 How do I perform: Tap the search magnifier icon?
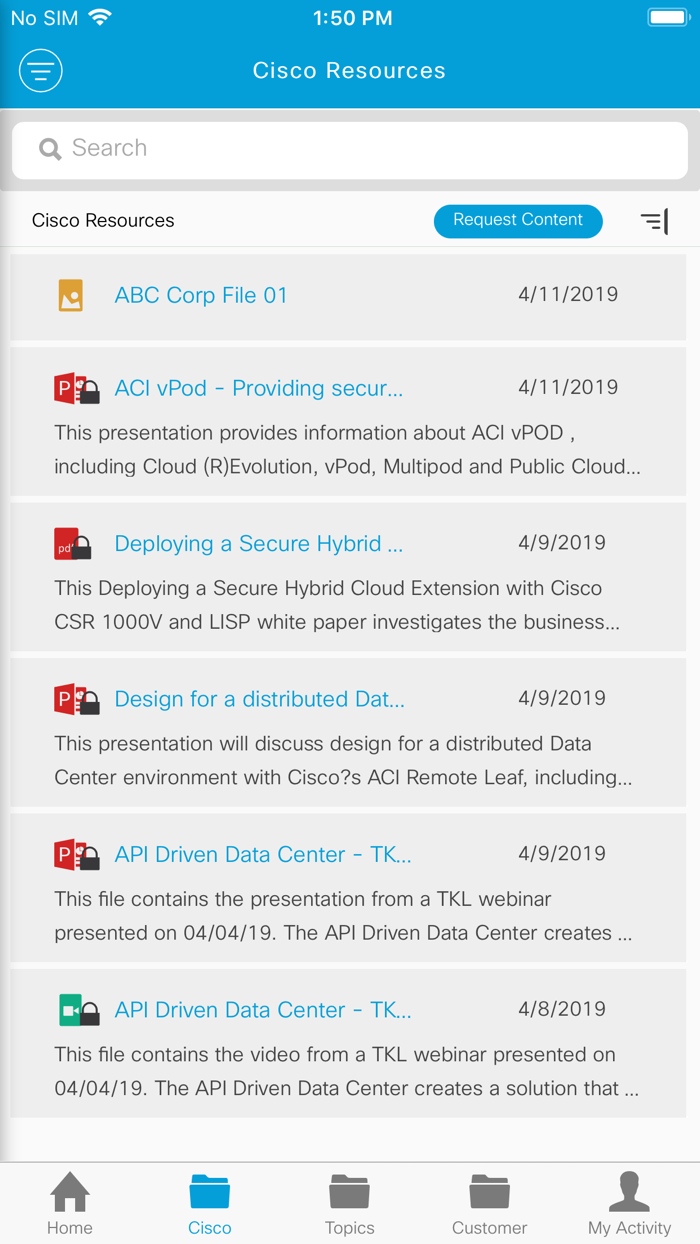(50, 149)
